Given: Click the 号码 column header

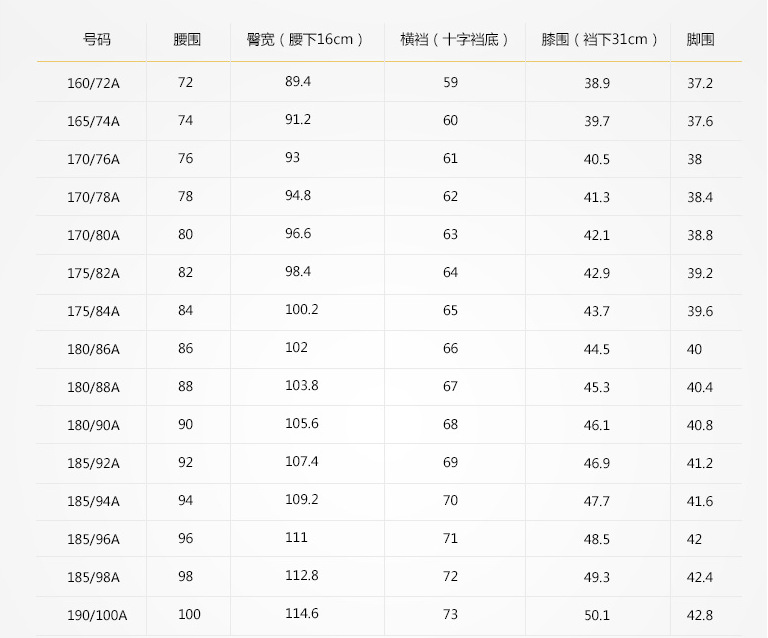Looking at the screenshot, I should pos(97,40).
